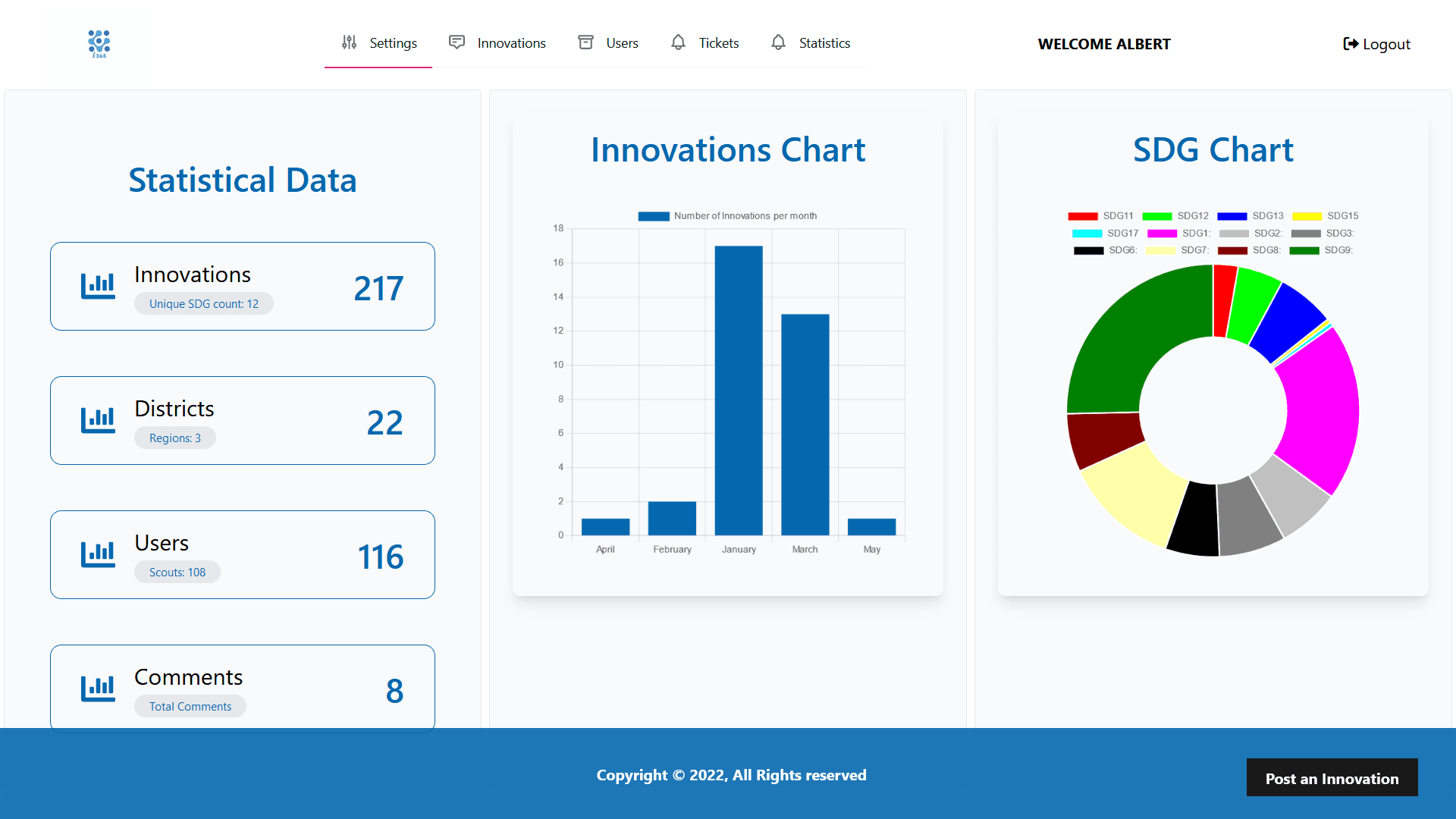
Task: Click the March bar in Innovations Chart
Action: click(805, 425)
